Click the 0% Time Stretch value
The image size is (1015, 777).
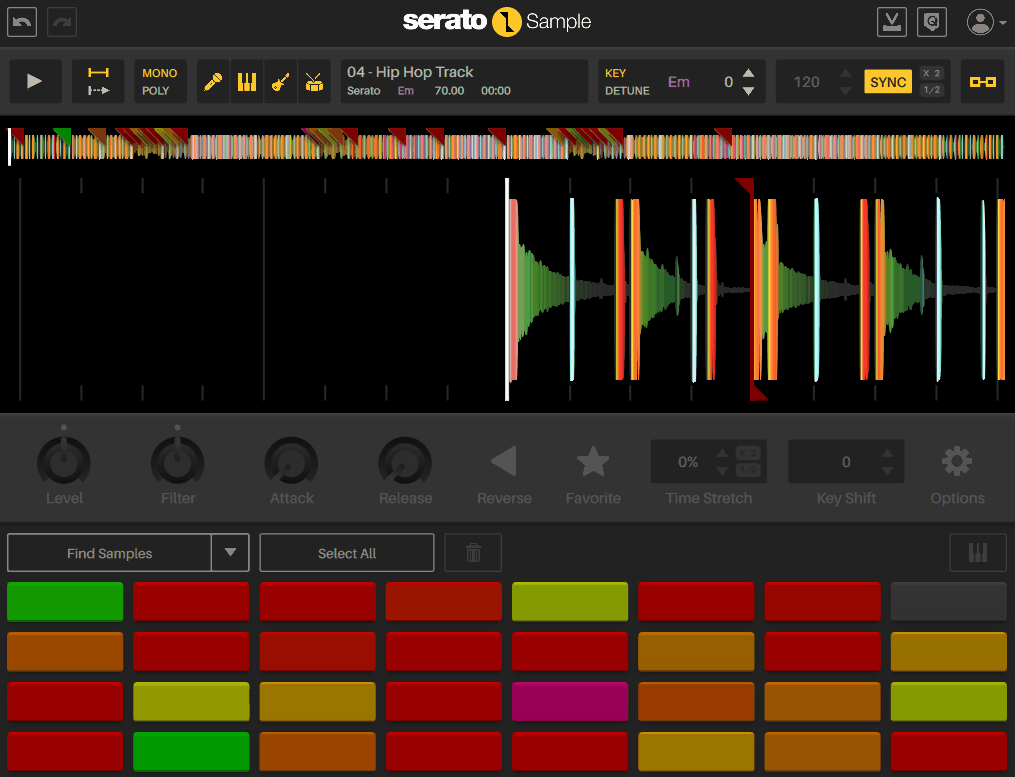[687, 462]
